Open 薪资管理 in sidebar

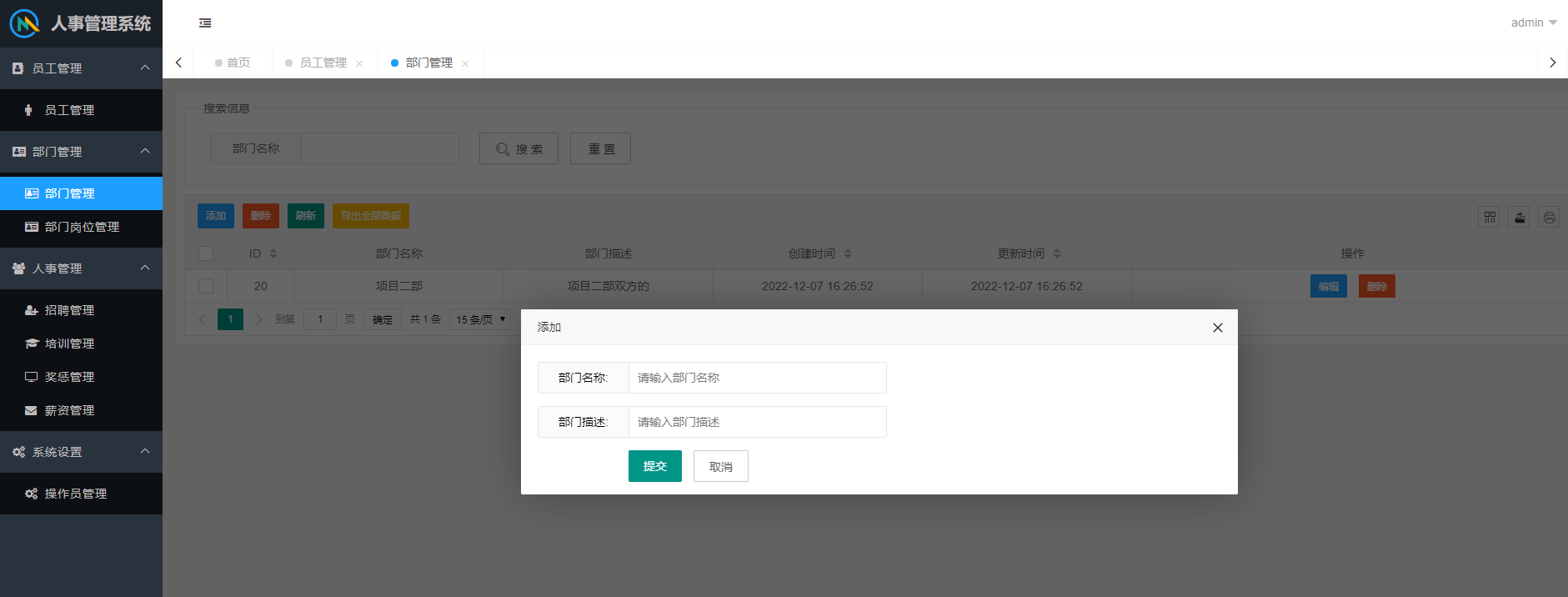[x=81, y=410]
